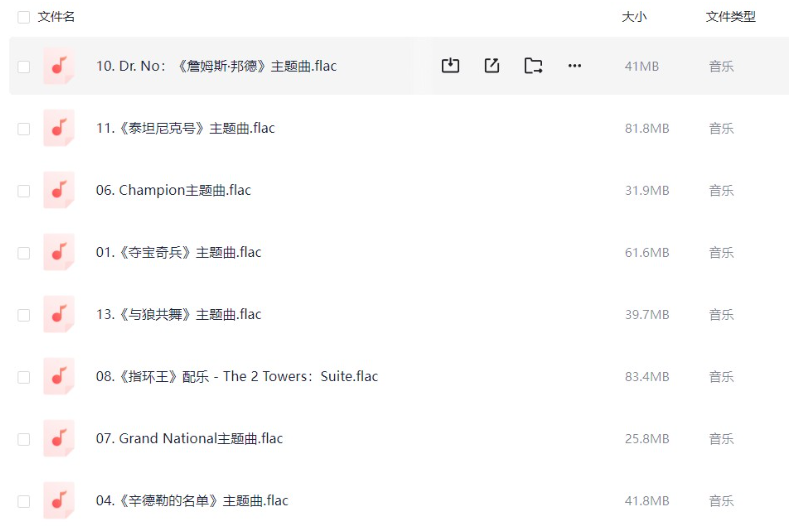Click the music file icon for 04.《辛德勒的名单》
The image size is (790, 528).
tap(59, 500)
